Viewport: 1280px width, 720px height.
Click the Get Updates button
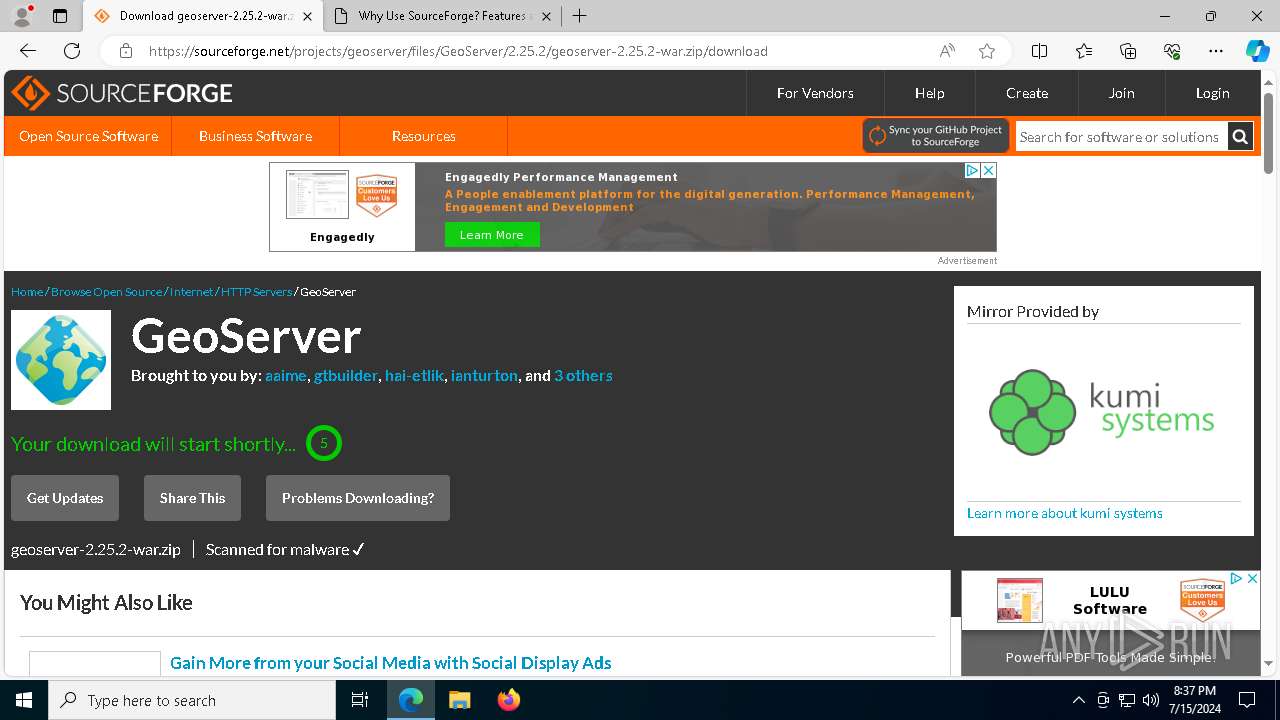pyautogui.click(x=65, y=498)
